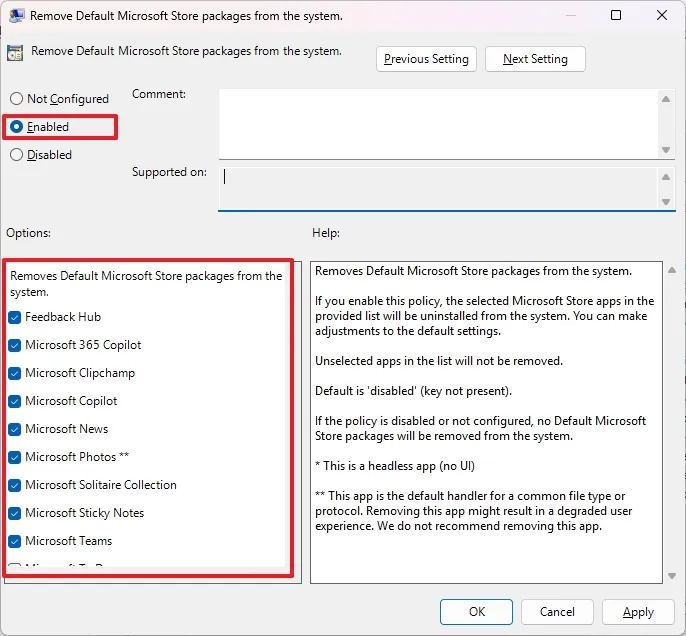Deselect the Microsoft Copilot checkbox
Image resolution: width=686 pixels, height=636 pixels.
click(14, 401)
